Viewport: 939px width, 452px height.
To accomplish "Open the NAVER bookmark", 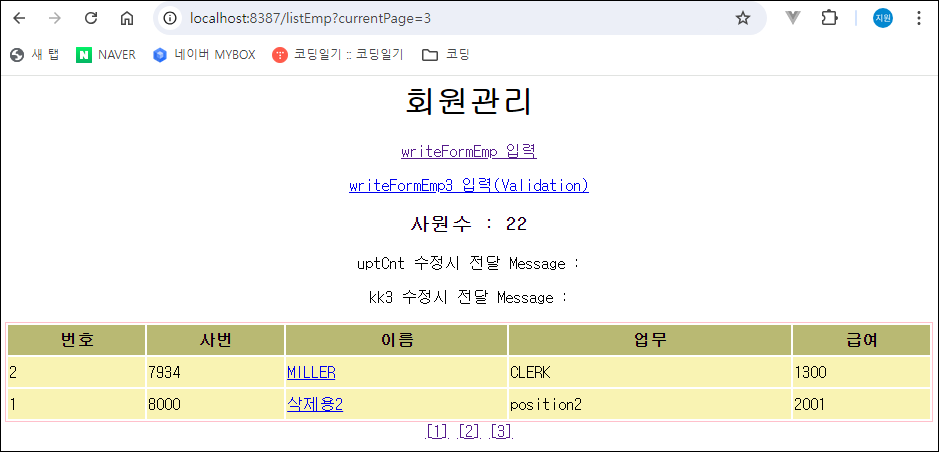I will 106,55.
